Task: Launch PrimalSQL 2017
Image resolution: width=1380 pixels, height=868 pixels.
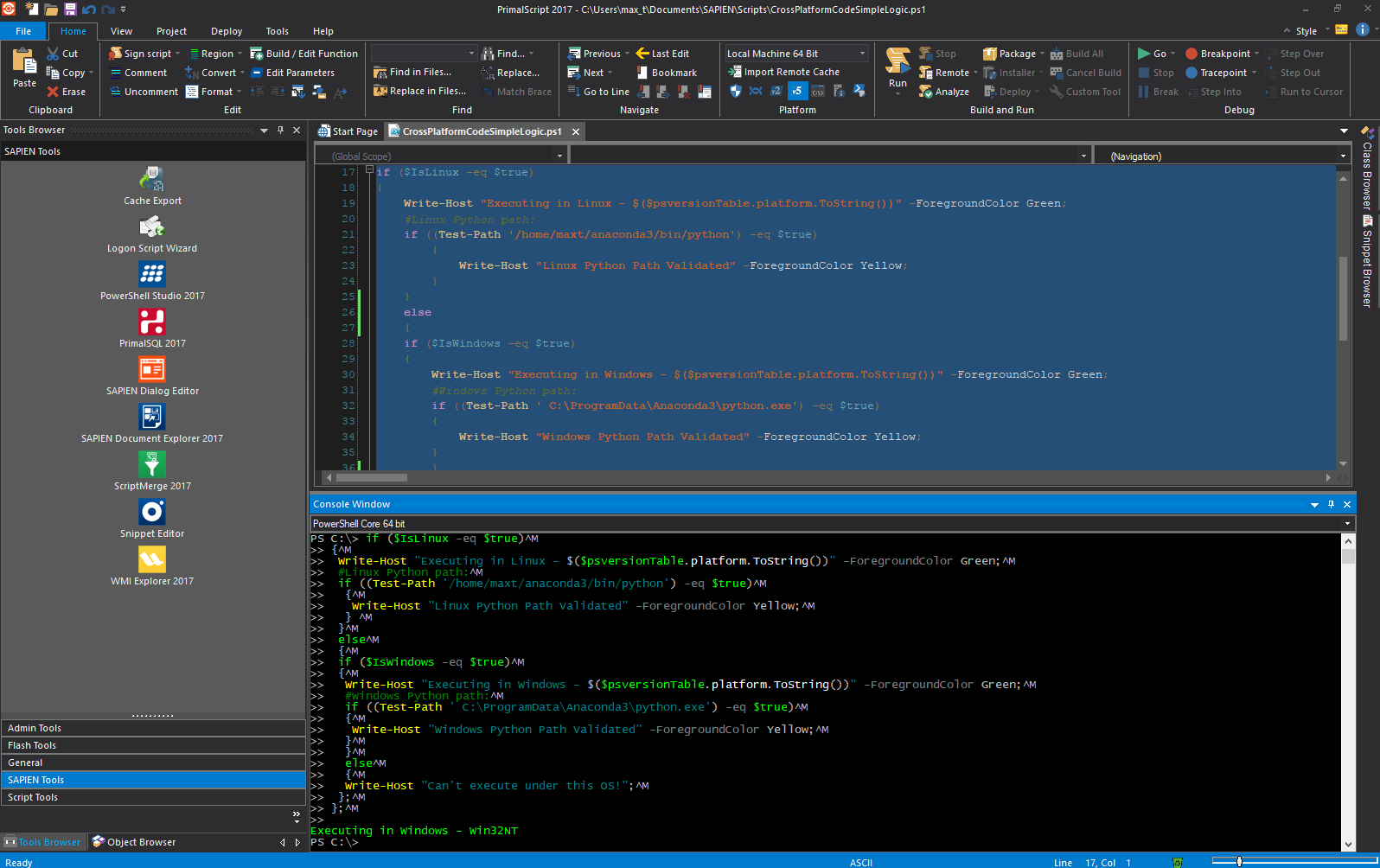Action: [x=152, y=329]
